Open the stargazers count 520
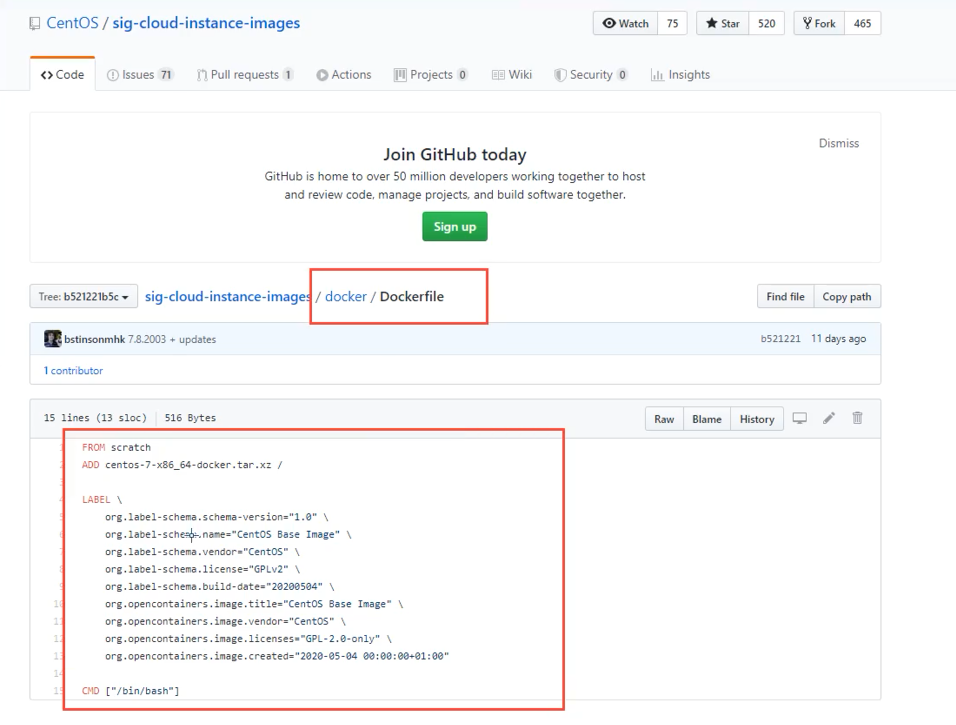The width and height of the screenshot is (956, 725). pos(766,23)
